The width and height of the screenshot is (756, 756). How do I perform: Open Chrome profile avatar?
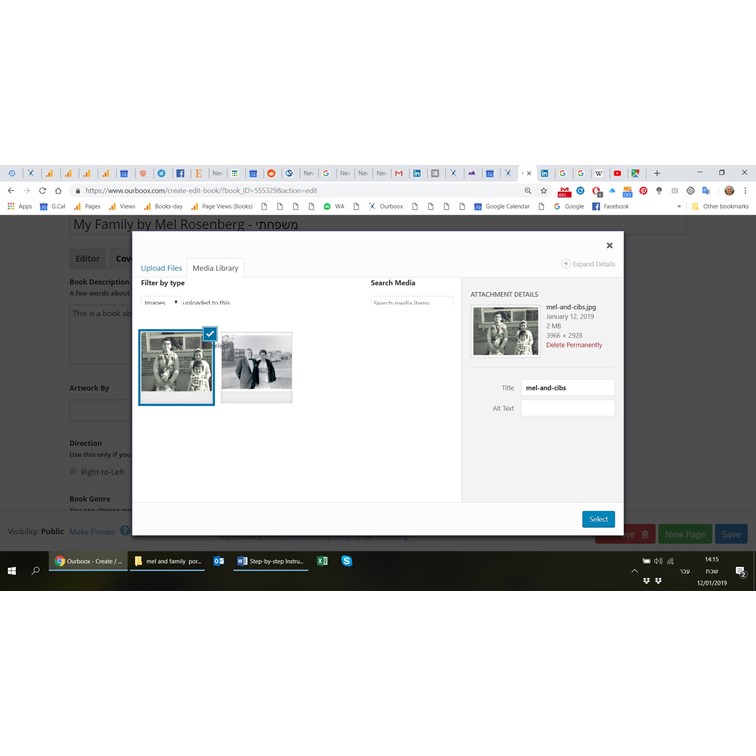tap(729, 190)
